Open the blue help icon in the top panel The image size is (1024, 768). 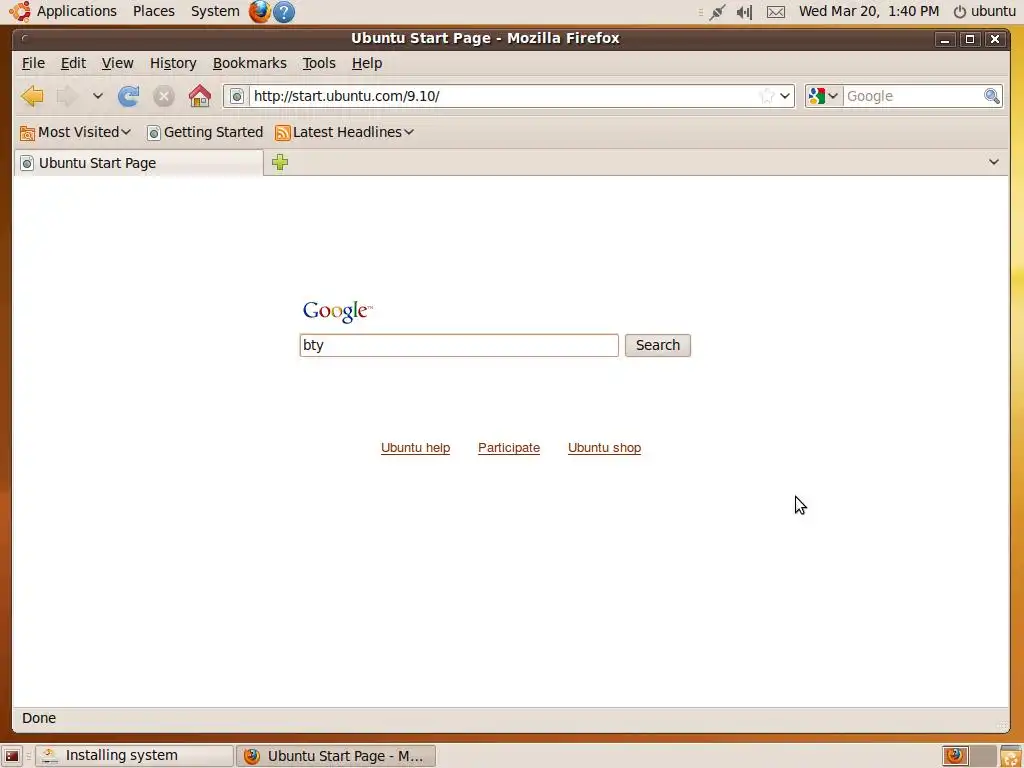(284, 12)
